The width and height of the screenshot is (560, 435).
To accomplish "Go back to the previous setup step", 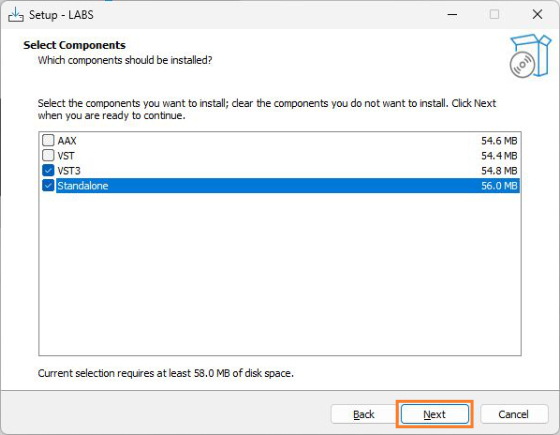I will pos(364,414).
